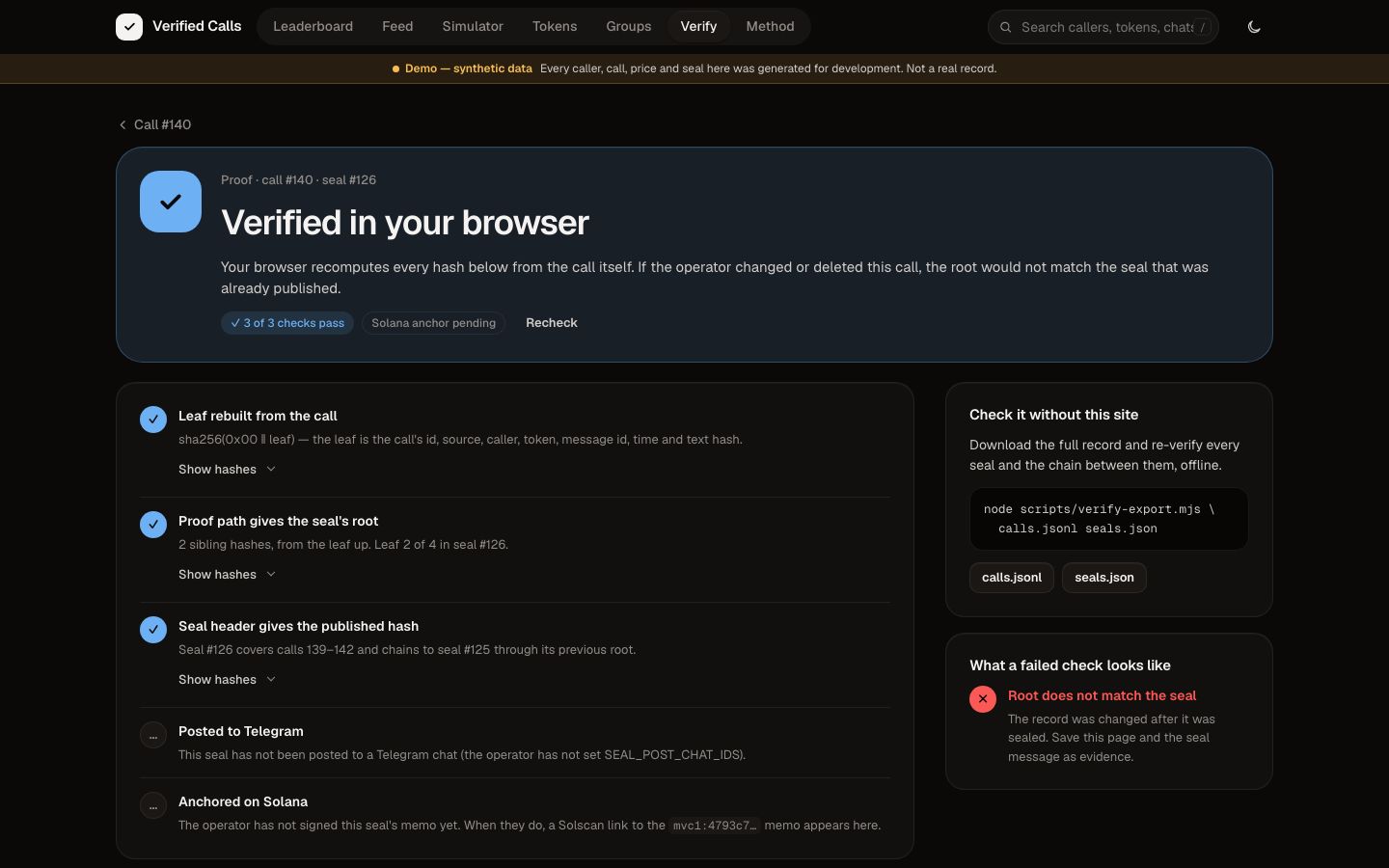The image size is (1389, 868).
Task: Download the seals.json file
Action: tap(1104, 578)
